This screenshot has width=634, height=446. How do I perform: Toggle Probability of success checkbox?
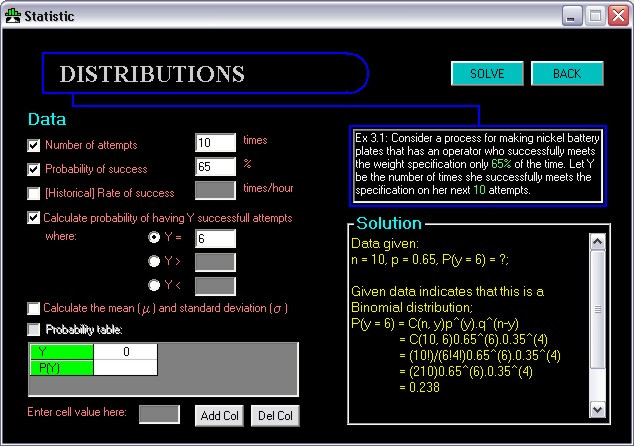click(34, 169)
